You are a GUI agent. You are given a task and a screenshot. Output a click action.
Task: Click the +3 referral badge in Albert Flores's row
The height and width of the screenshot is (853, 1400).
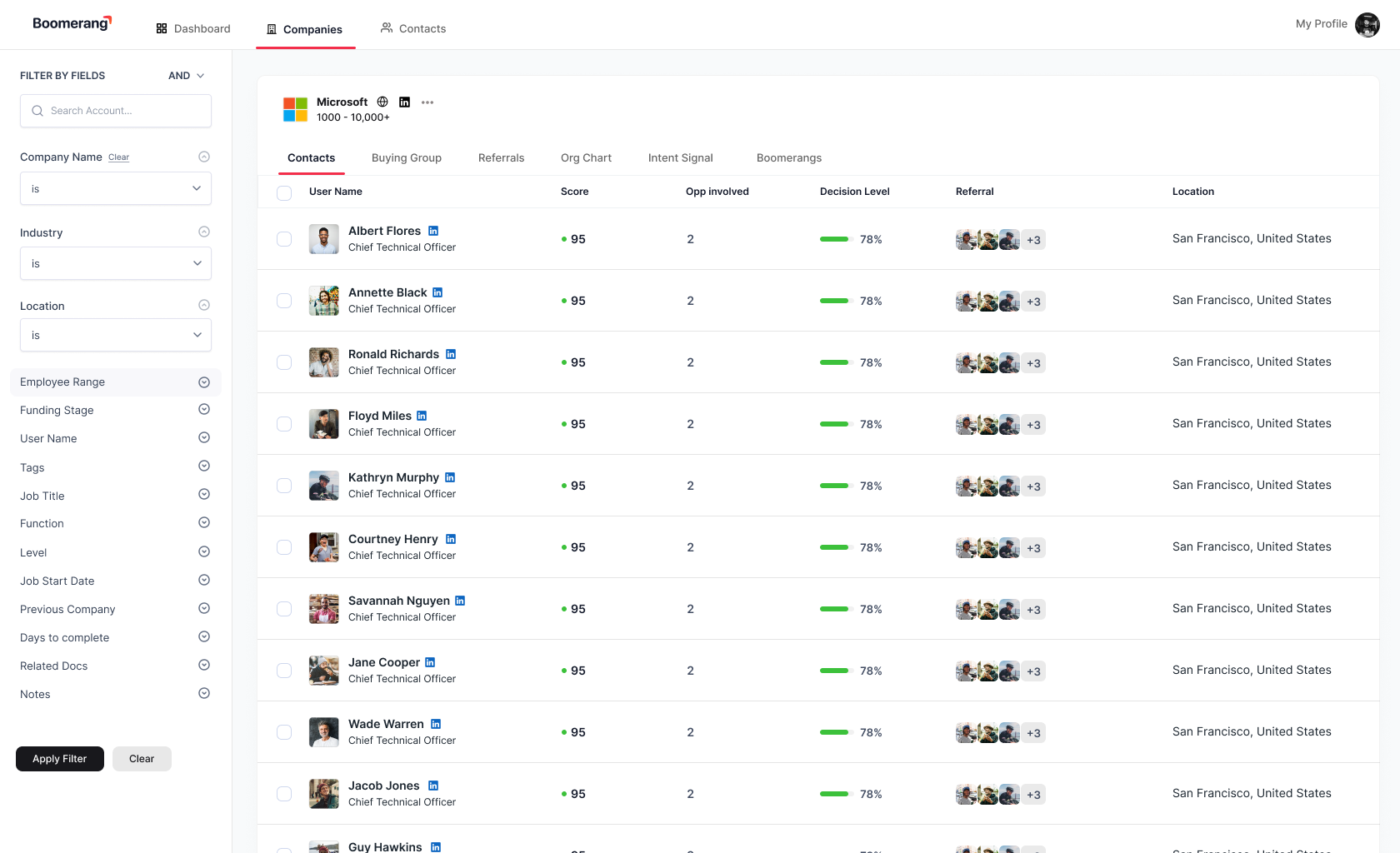coord(1034,240)
